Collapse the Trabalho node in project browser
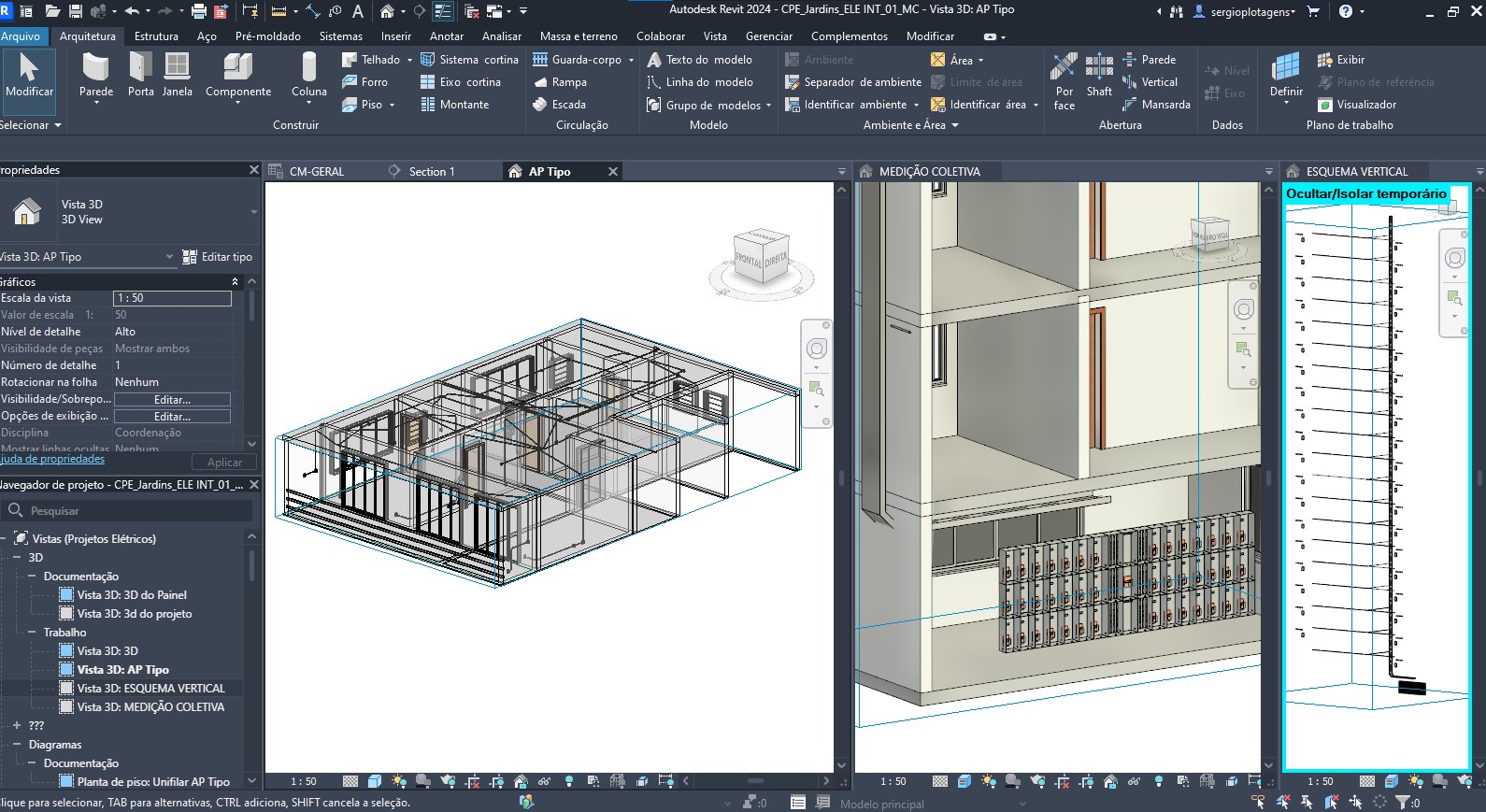1486x812 pixels. pos(32,632)
